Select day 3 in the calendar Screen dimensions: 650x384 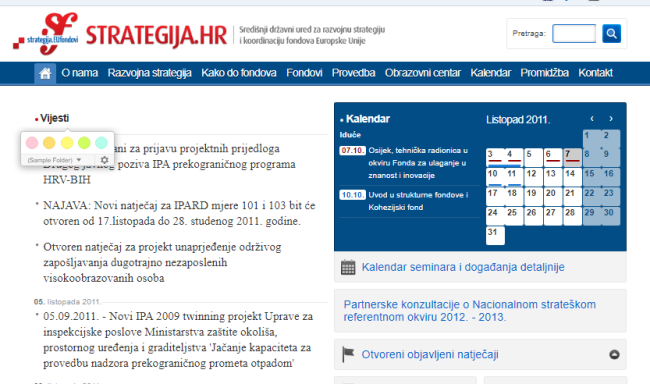click(495, 157)
